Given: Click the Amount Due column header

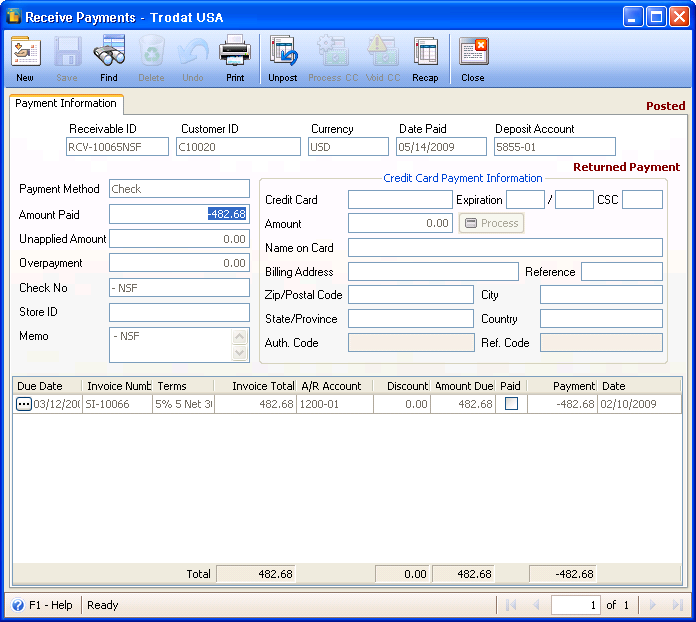Looking at the screenshot, I should tap(463, 386).
